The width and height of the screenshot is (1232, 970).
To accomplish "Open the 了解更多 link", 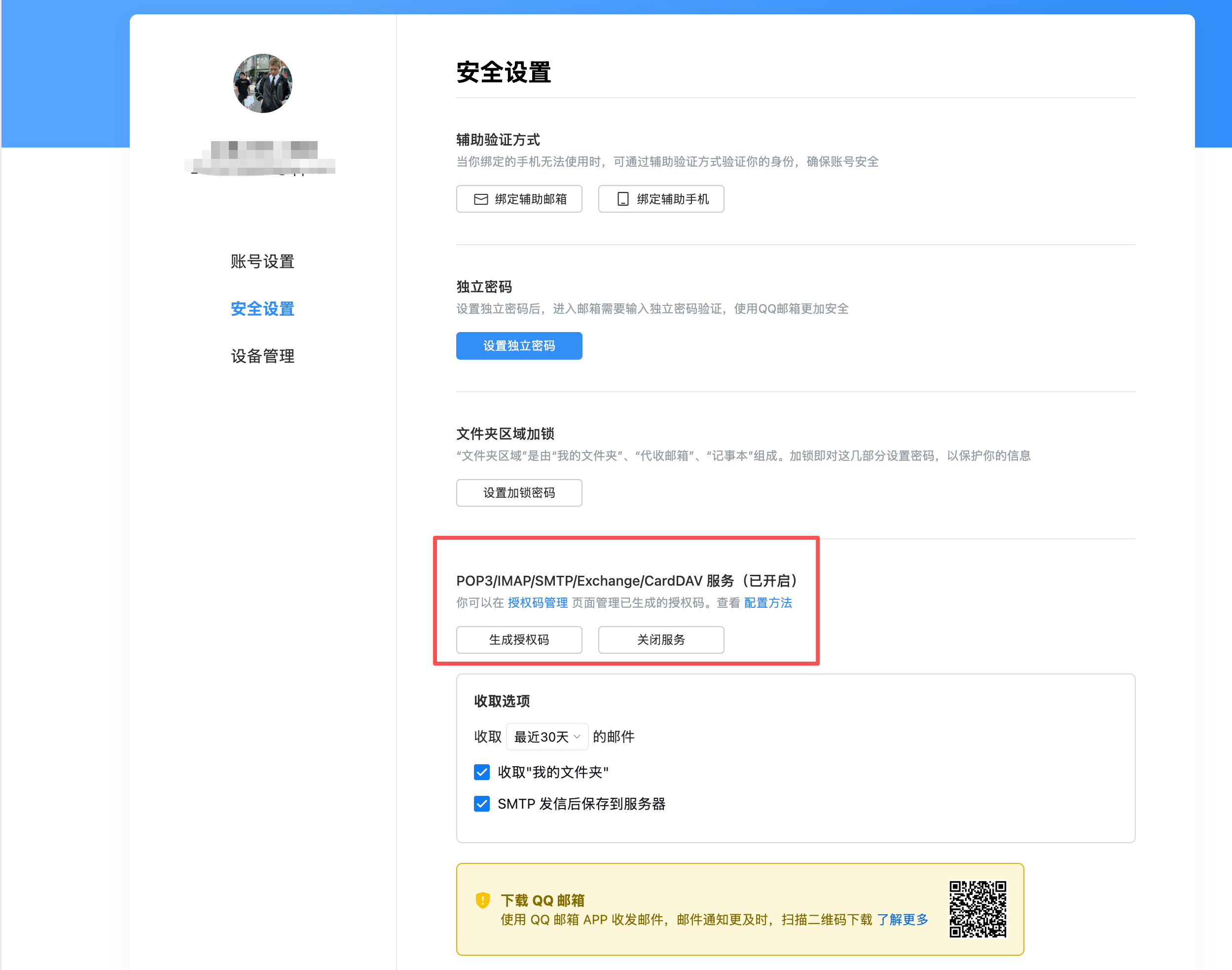I will [x=903, y=920].
